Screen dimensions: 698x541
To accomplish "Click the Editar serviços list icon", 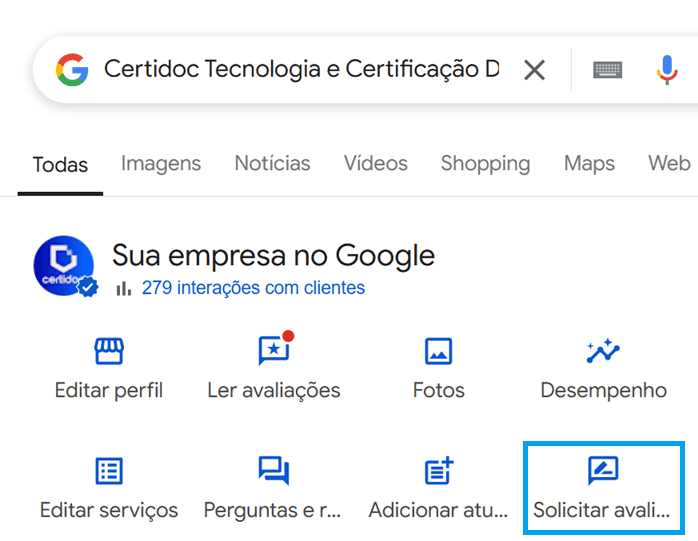I will click(109, 470).
